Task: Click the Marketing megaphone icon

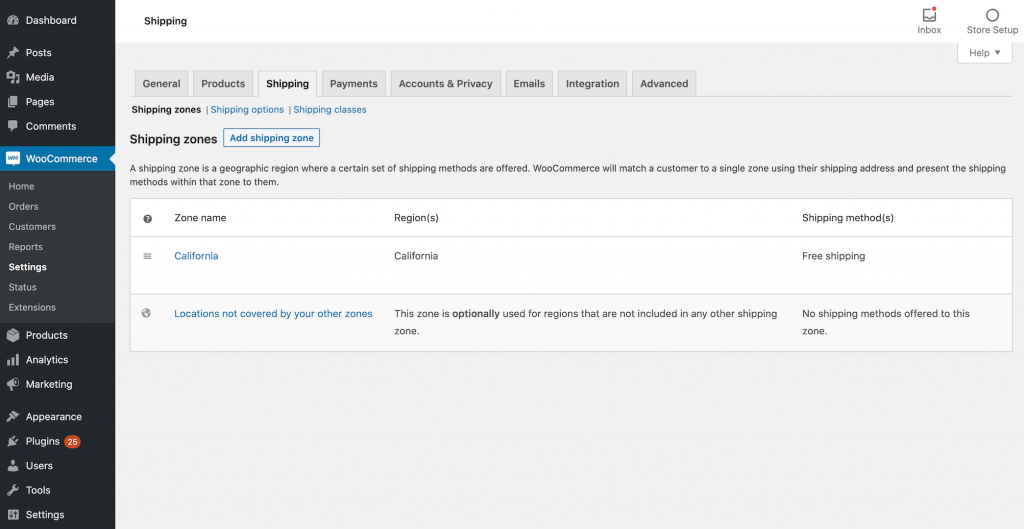Action: click(13, 384)
